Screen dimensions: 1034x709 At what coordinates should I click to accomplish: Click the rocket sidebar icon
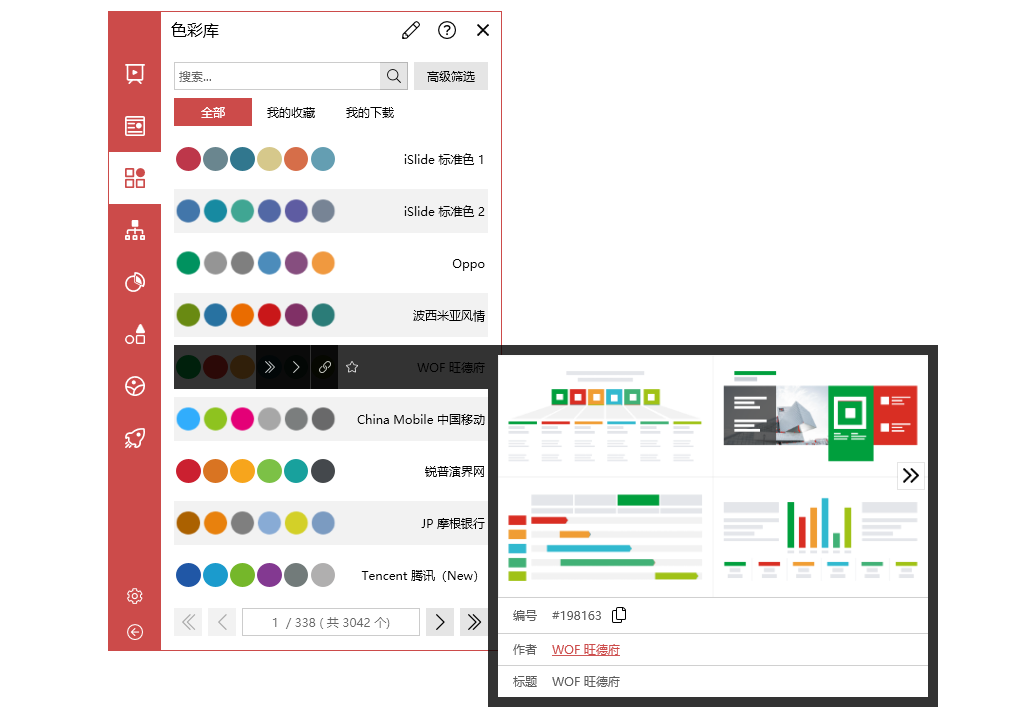pyautogui.click(x=135, y=439)
